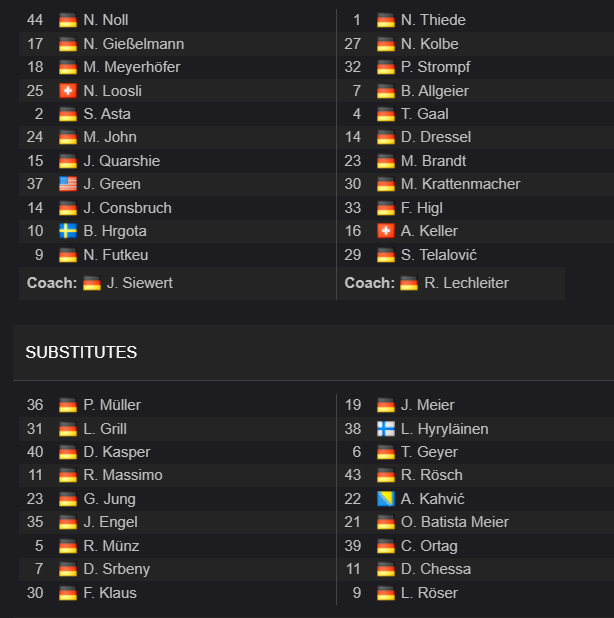
Task: Click the USA flag beside J. Green
Action: pos(68,184)
